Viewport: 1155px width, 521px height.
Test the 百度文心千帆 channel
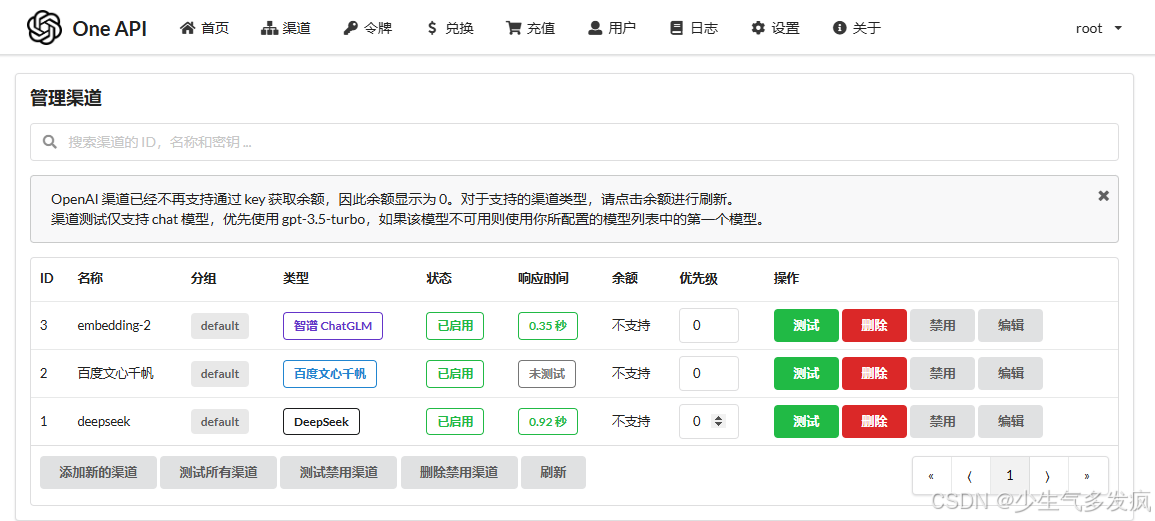(x=806, y=374)
